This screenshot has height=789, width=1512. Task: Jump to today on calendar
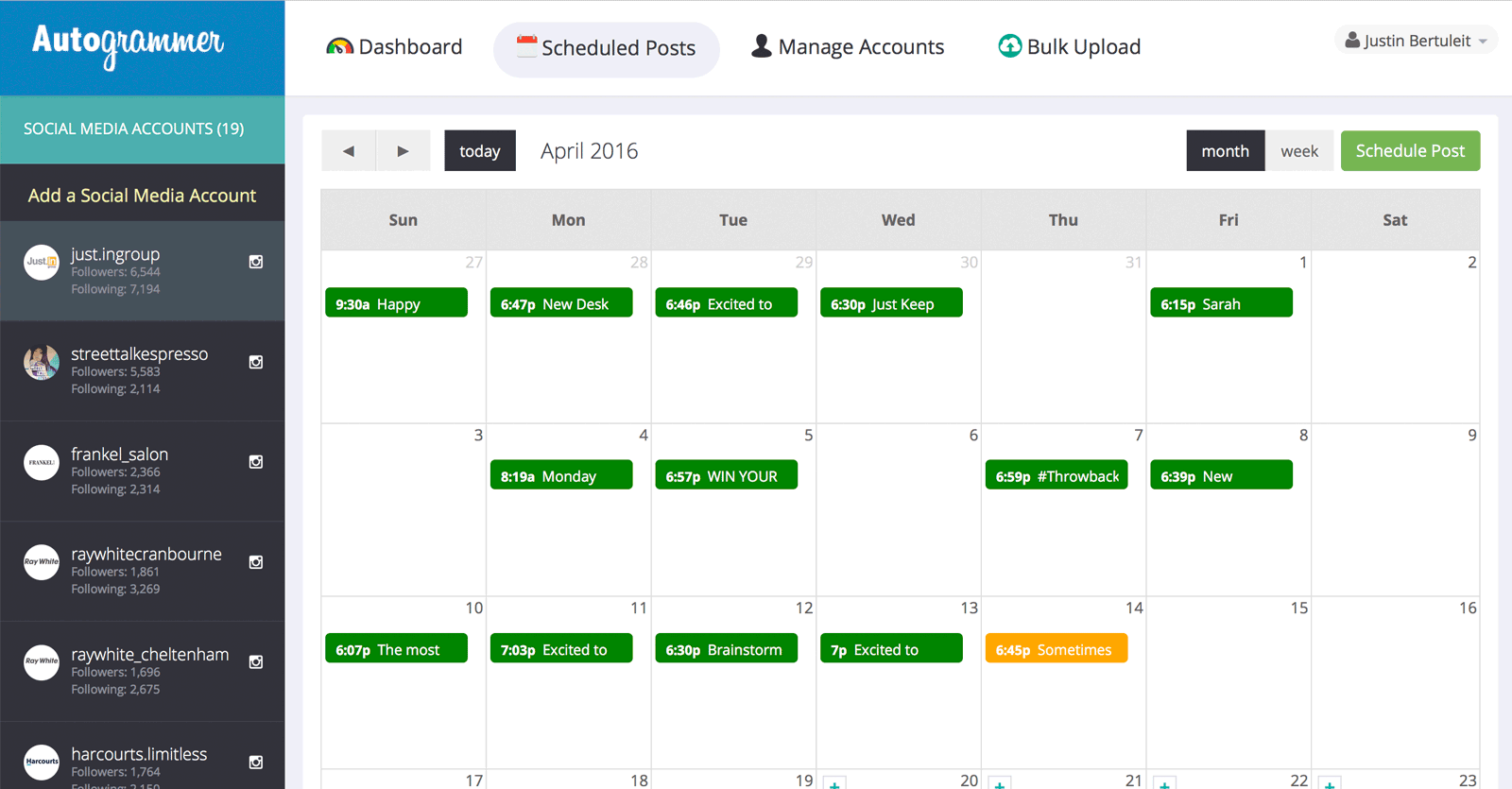pyautogui.click(x=480, y=150)
